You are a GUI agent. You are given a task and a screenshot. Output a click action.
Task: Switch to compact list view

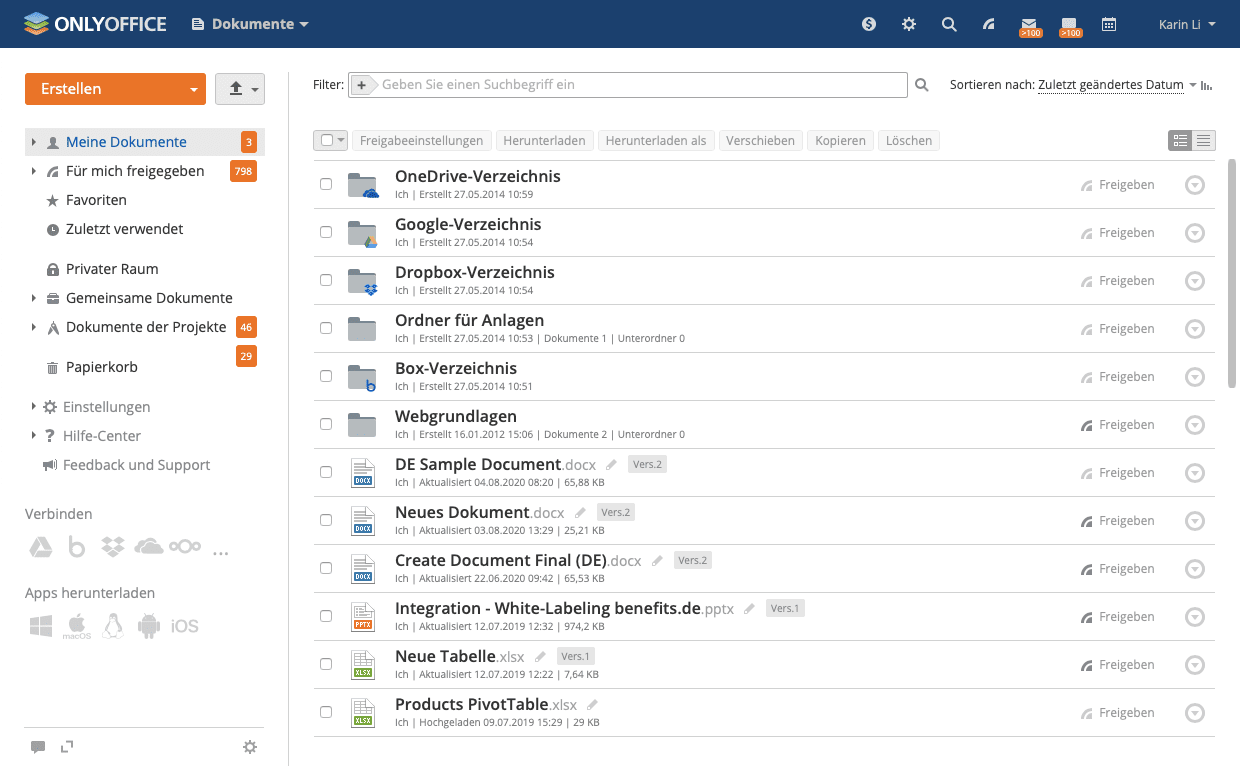tap(1204, 141)
